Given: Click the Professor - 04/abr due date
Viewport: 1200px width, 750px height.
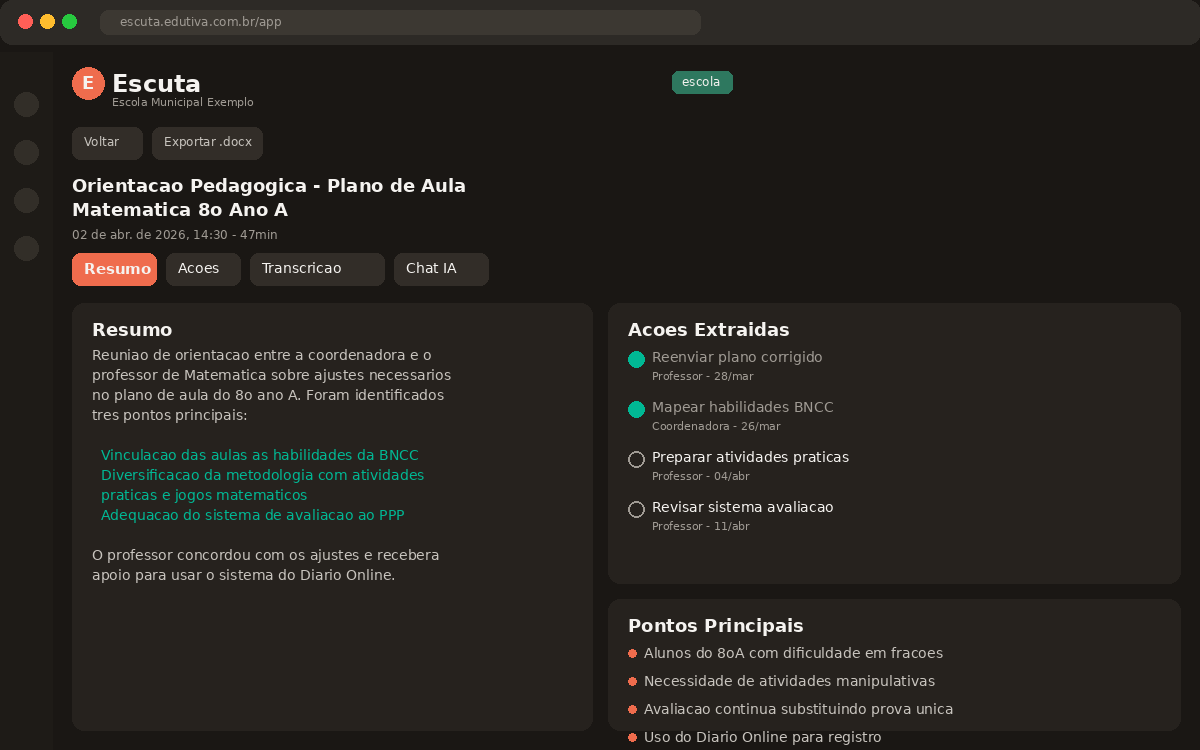Looking at the screenshot, I should pyautogui.click(x=701, y=476).
